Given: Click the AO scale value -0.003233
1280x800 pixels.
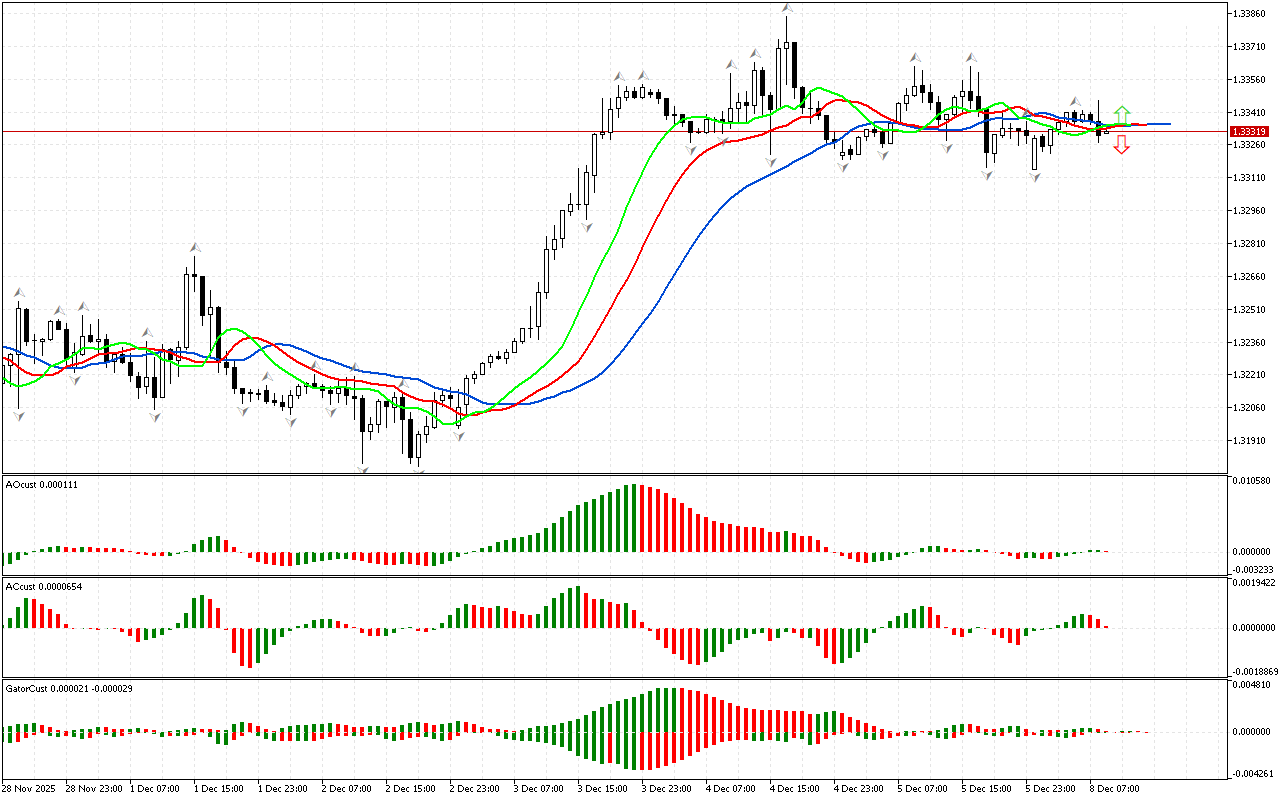Looking at the screenshot, I should 1252,568.
